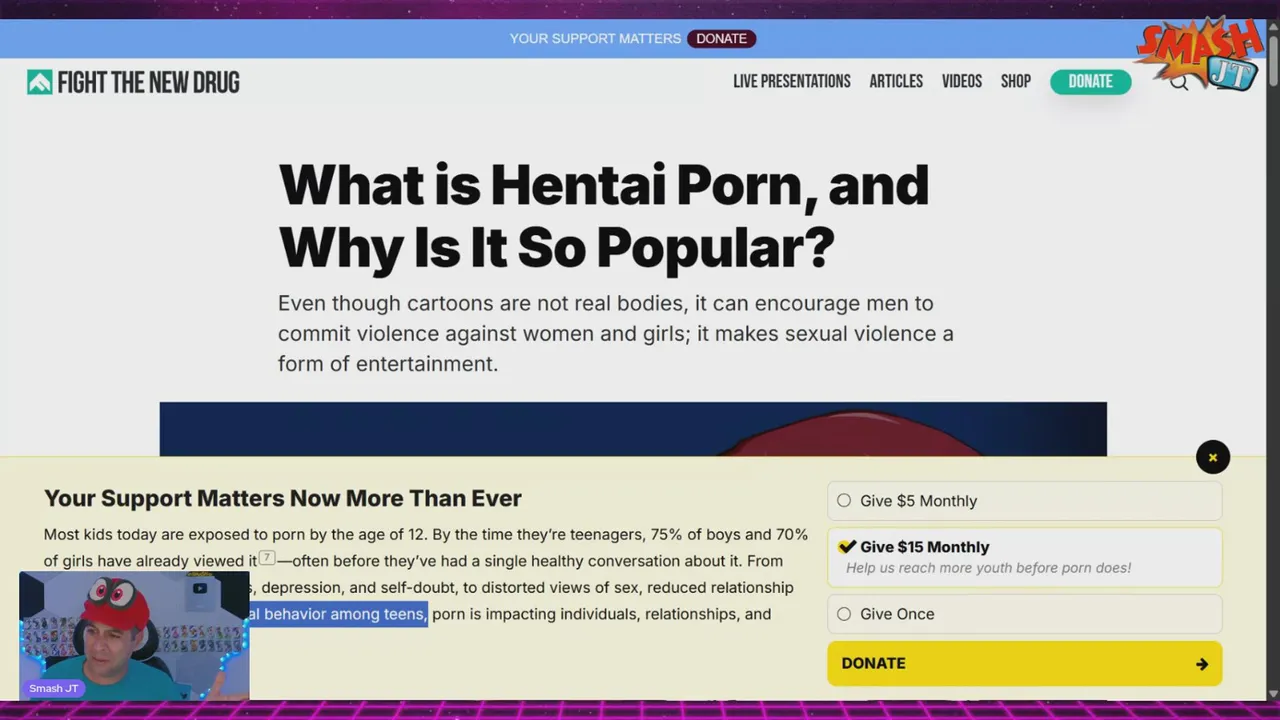Click citation 7 footnote marker
The image size is (1280, 720).
[x=267, y=558]
